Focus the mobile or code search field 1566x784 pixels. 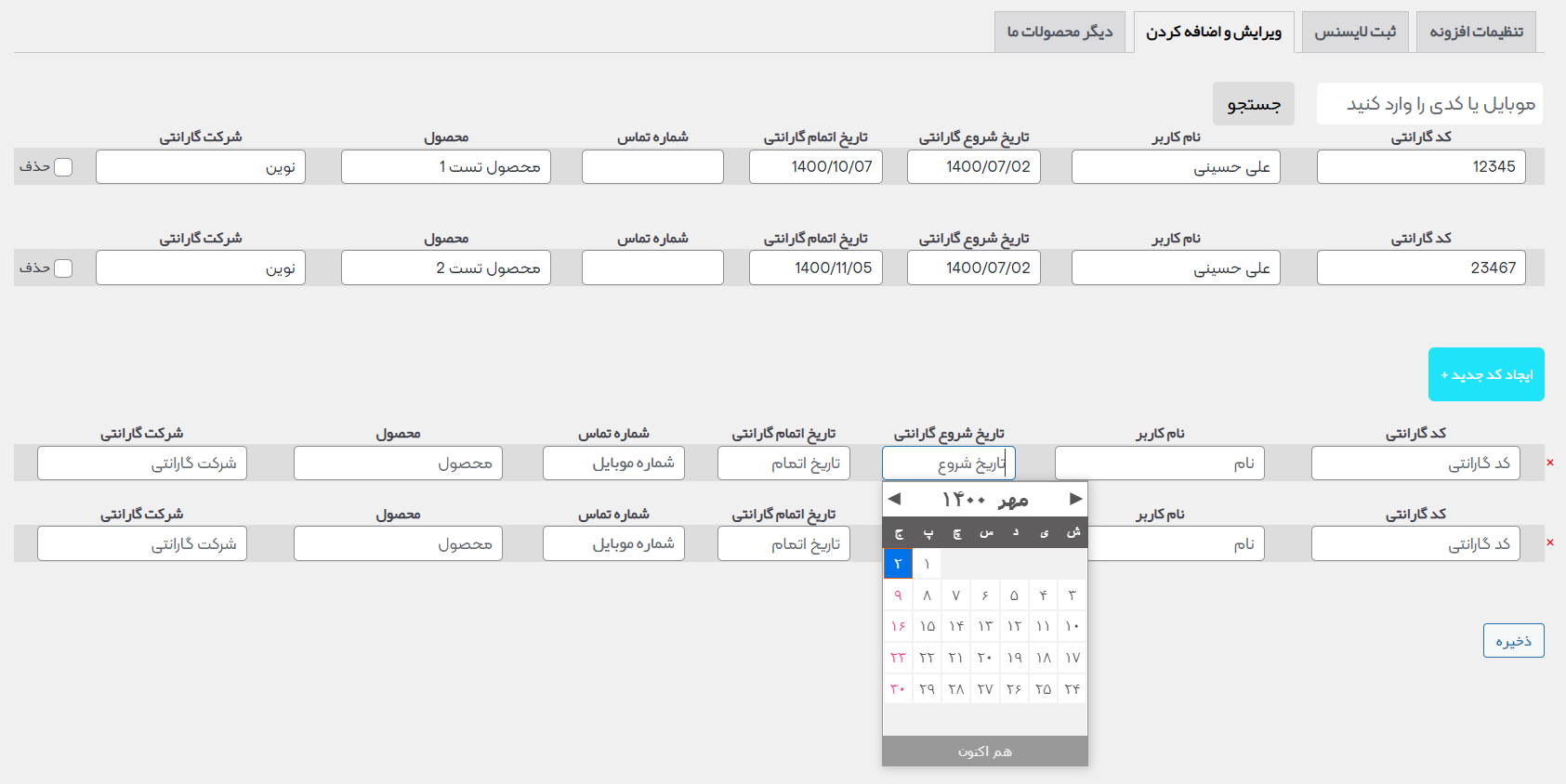(1429, 103)
